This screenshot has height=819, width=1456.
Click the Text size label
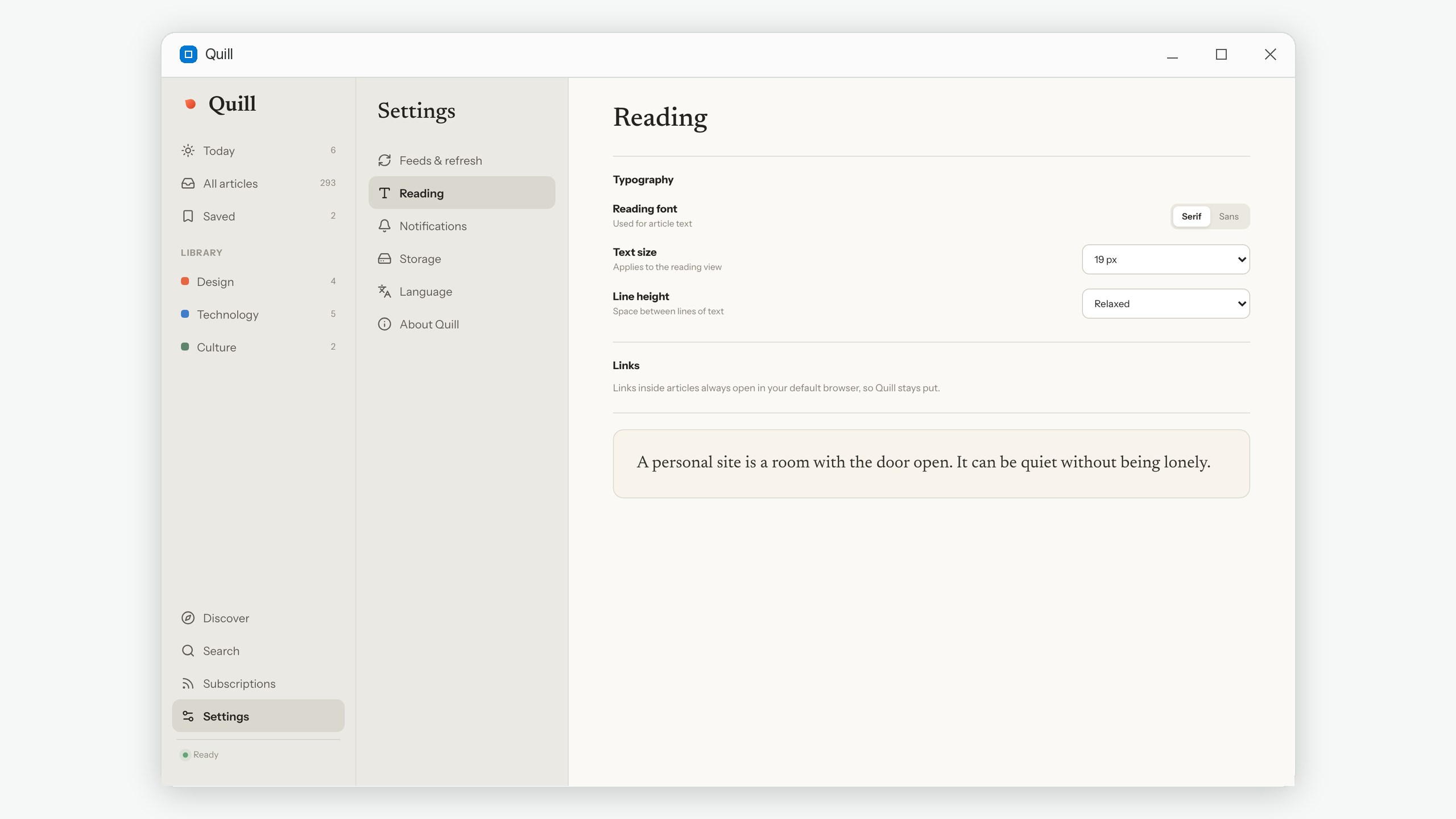tap(634, 252)
